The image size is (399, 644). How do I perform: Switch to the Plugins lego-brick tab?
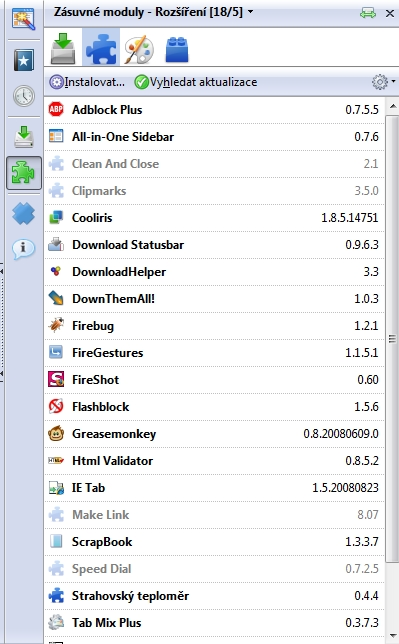[x=177, y=49]
